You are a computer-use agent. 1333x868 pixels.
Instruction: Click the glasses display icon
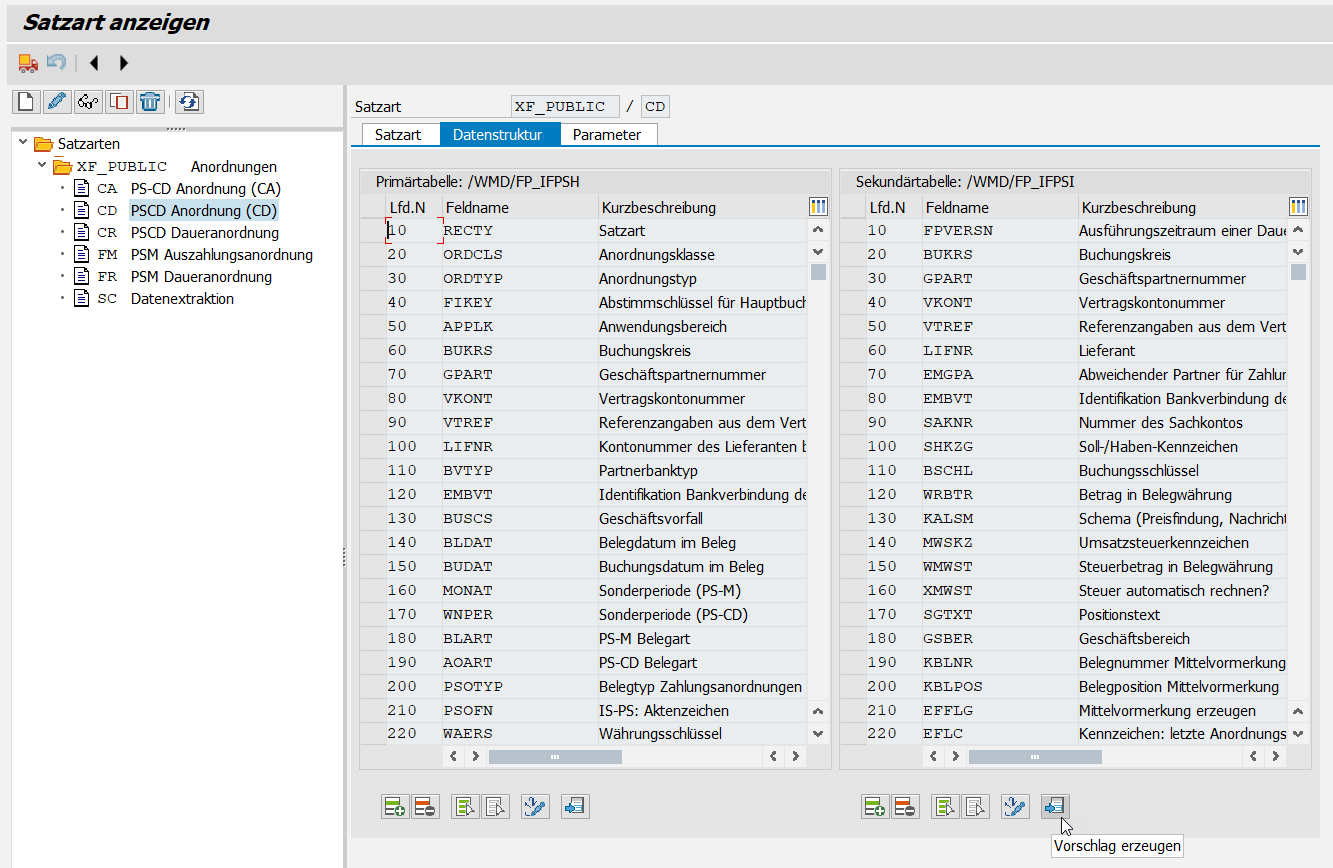pos(88,101)
